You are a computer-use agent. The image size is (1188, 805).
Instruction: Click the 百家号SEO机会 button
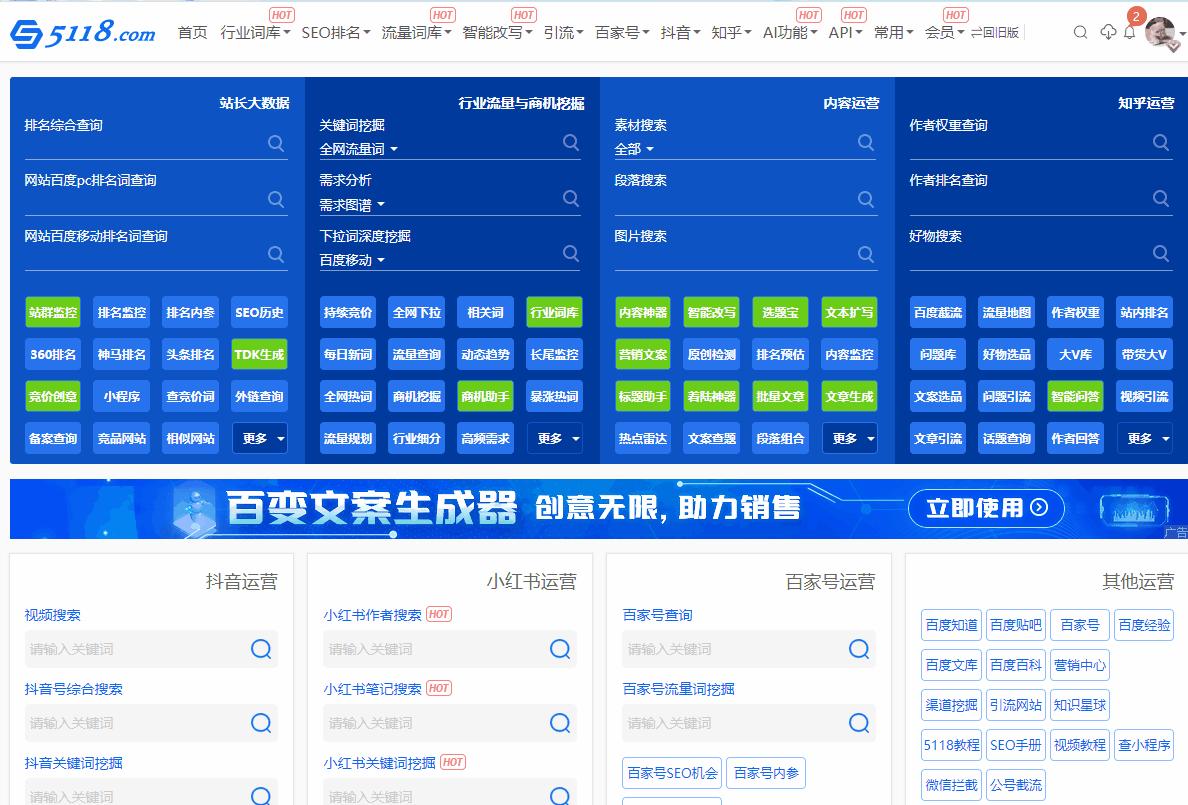coord(672,773)
